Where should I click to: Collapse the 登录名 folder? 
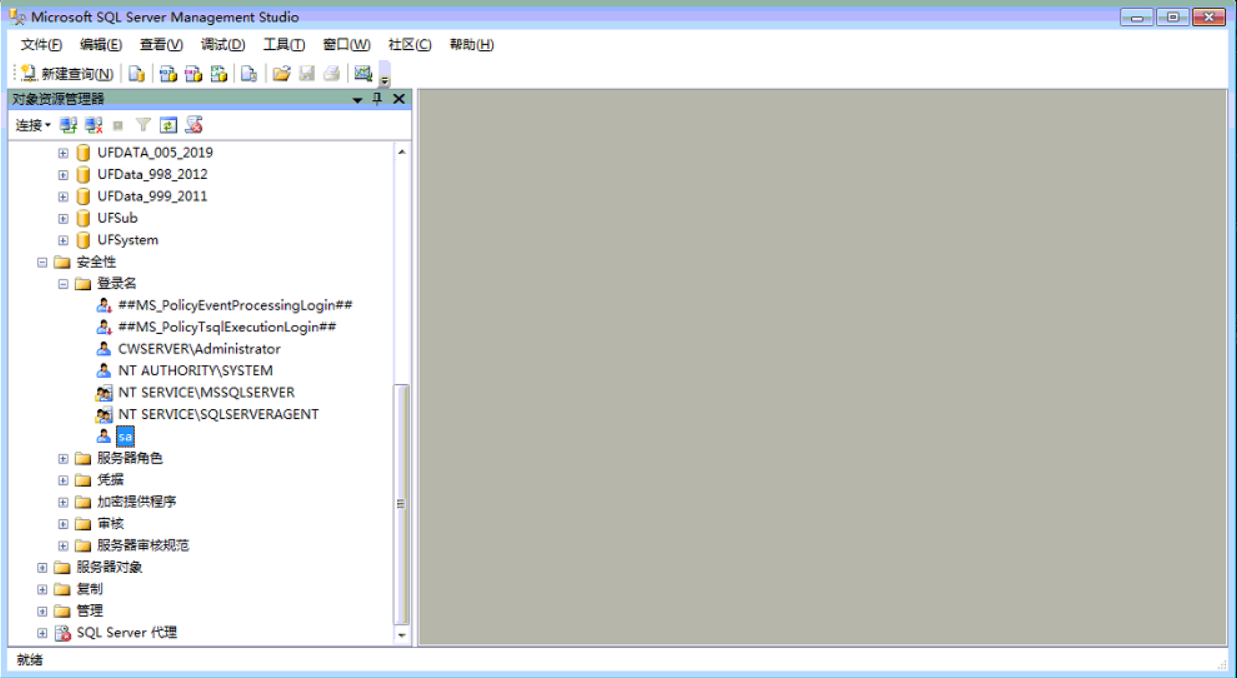tap(63, 284)
